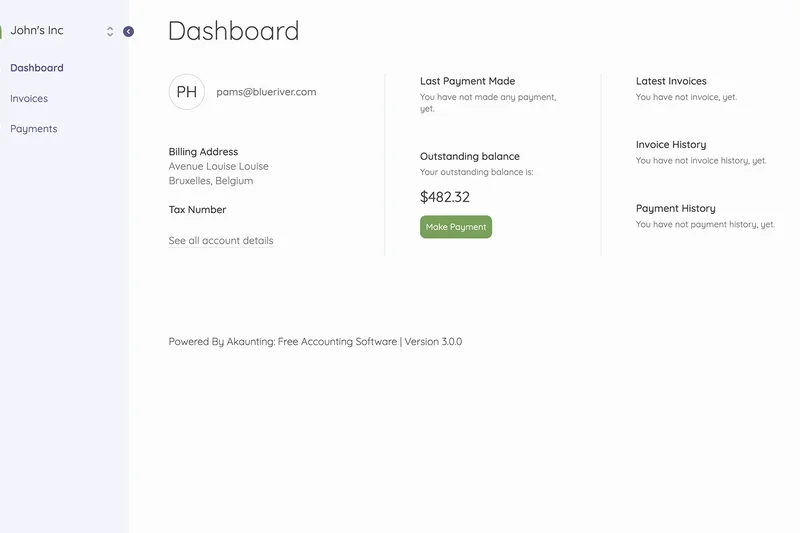The width and height of the screenshot is (800, 533).
Task: Open the See all account details link
Action: click(x=221, y=241)
